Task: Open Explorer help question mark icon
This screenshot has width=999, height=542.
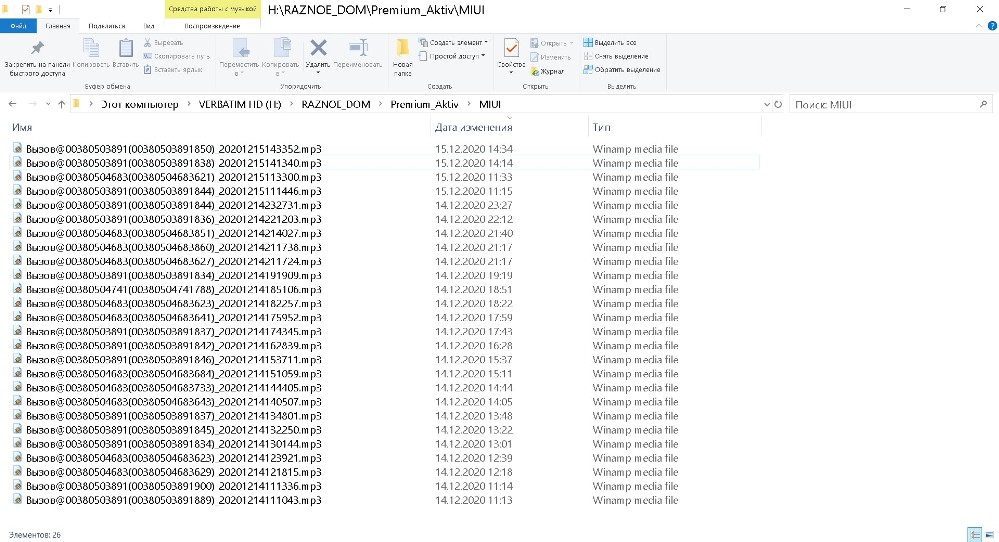Action: coord(992,26)
